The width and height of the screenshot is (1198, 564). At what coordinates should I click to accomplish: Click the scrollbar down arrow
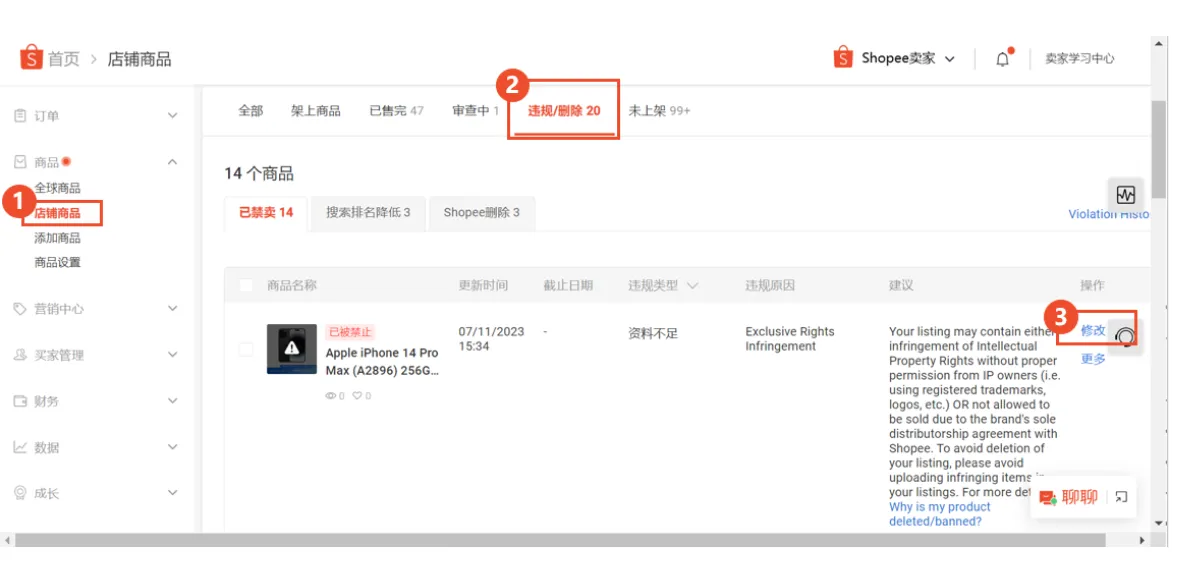point(1159,523)
